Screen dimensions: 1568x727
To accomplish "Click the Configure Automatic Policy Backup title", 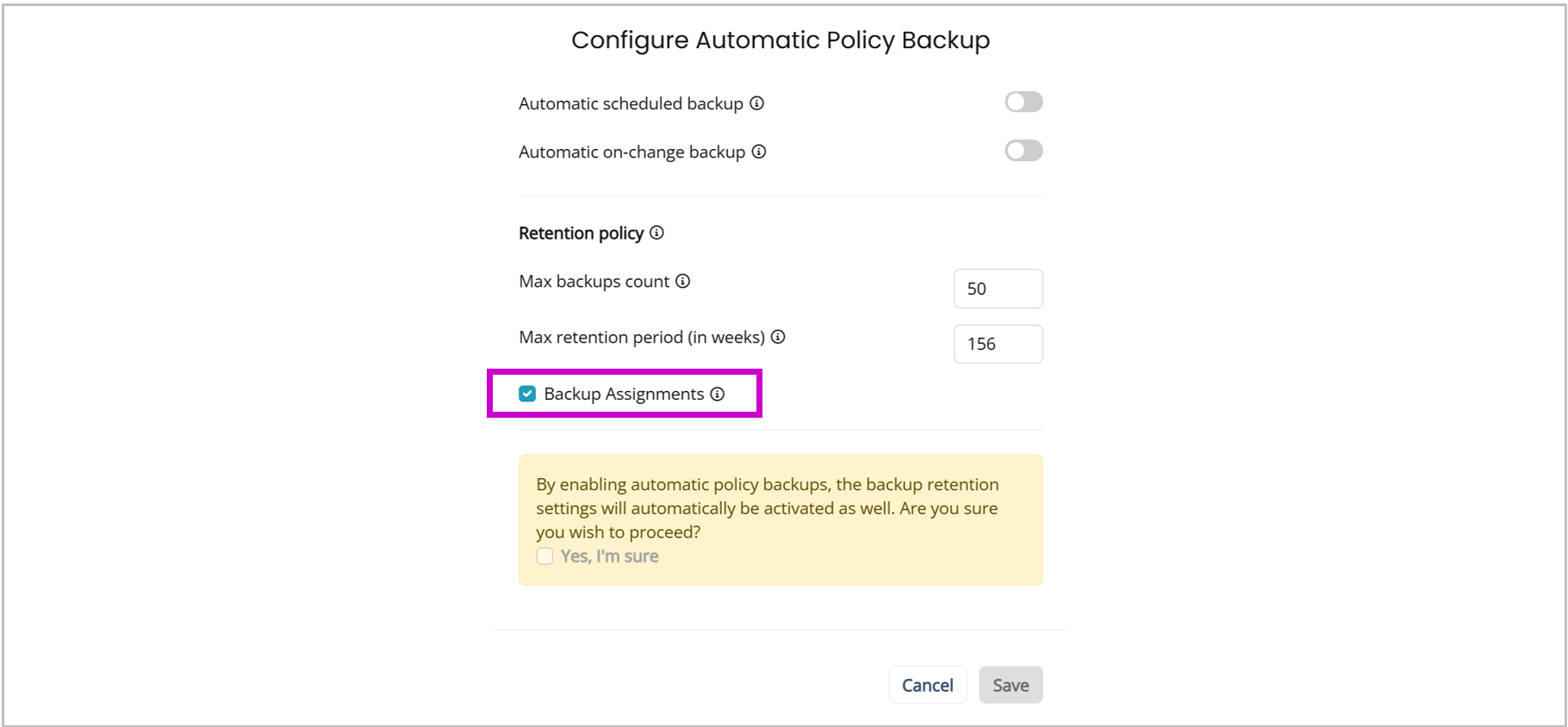I will coord(781,40).
